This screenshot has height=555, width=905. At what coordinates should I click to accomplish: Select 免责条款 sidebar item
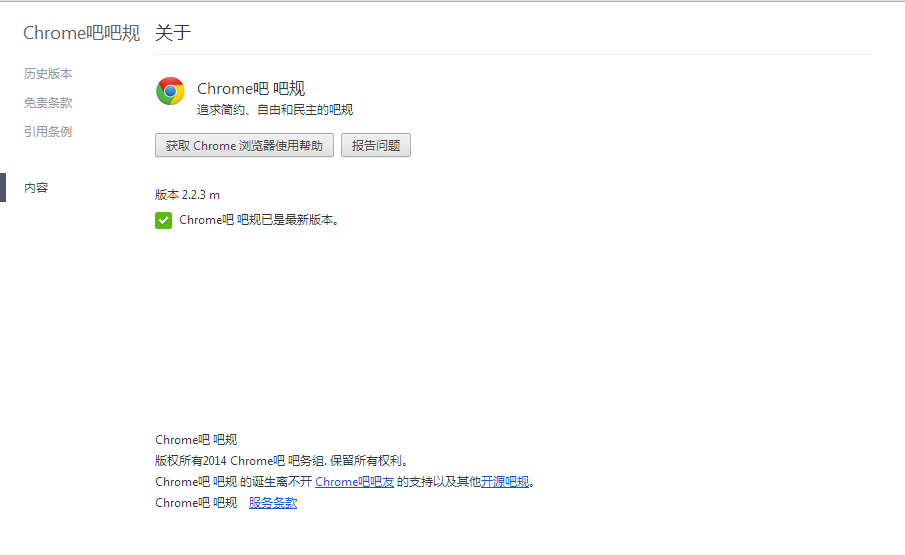pos(48,103)
